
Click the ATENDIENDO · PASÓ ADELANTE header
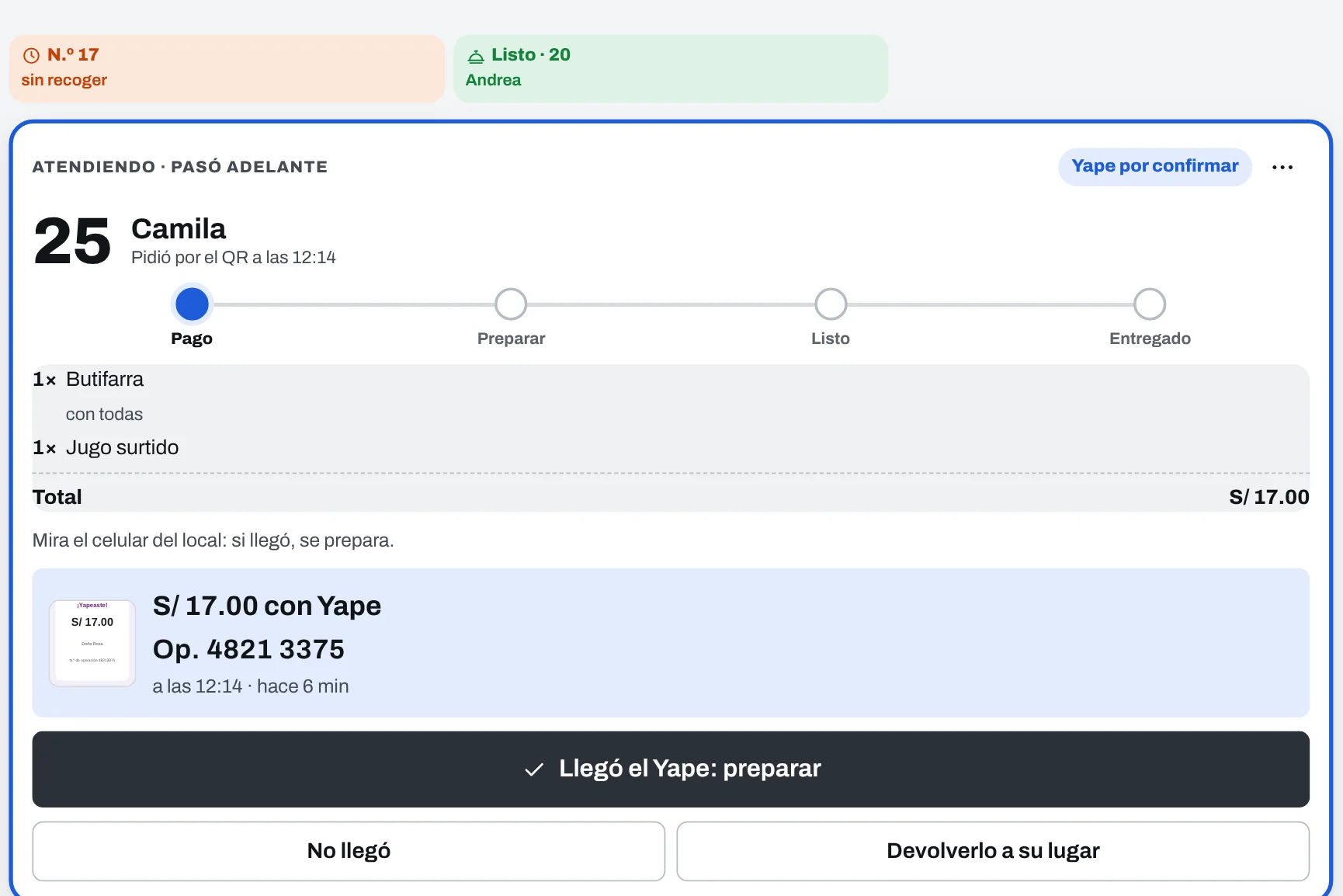pyautogui.click(x=180, y=167)
